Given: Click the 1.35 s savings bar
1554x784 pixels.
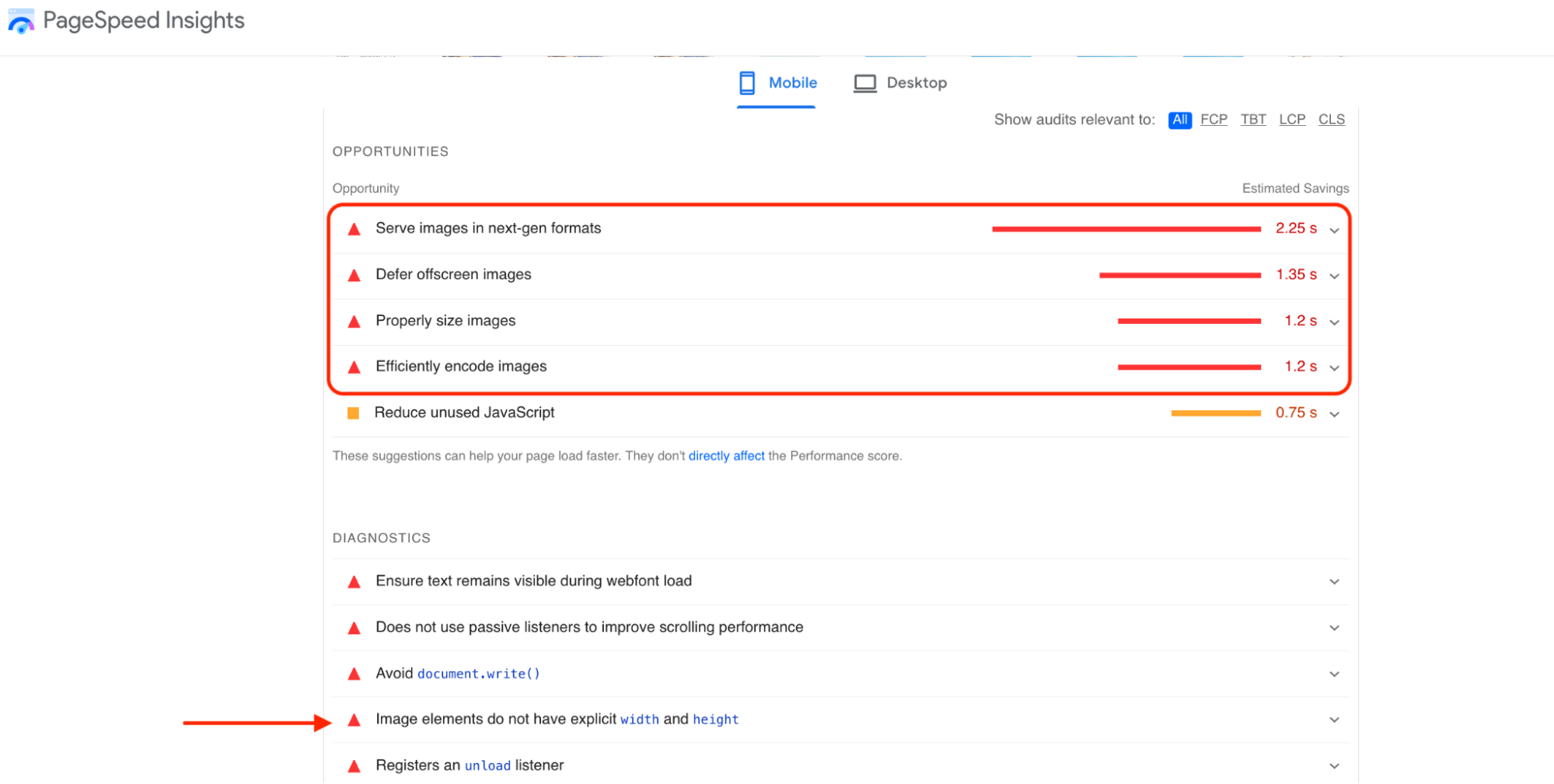Looking at the screenshot, I should [x=1179, y=275].
